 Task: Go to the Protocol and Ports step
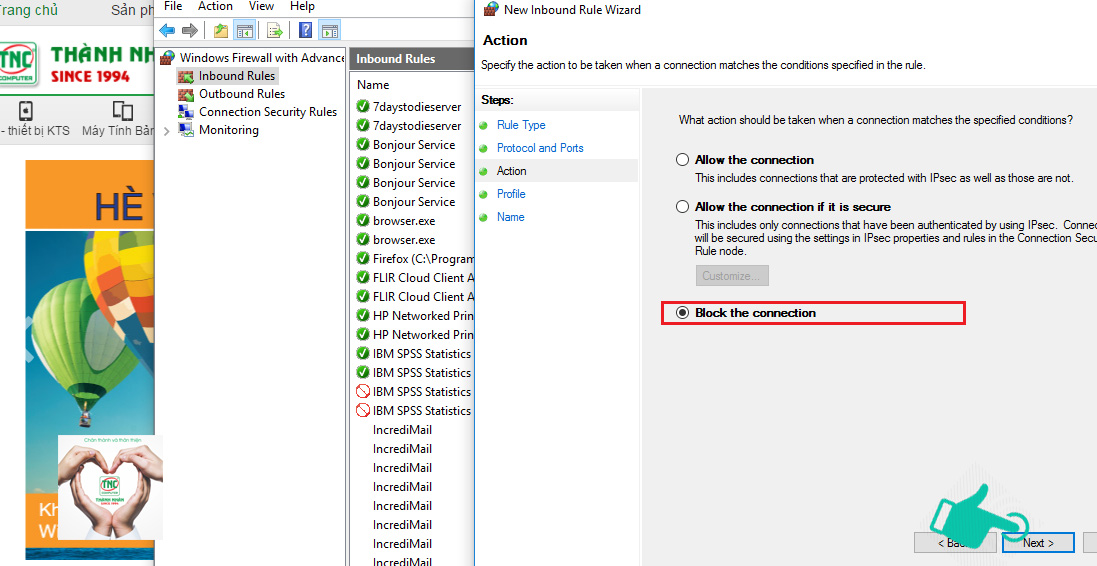pyautogui.click(x=539, y=148)
